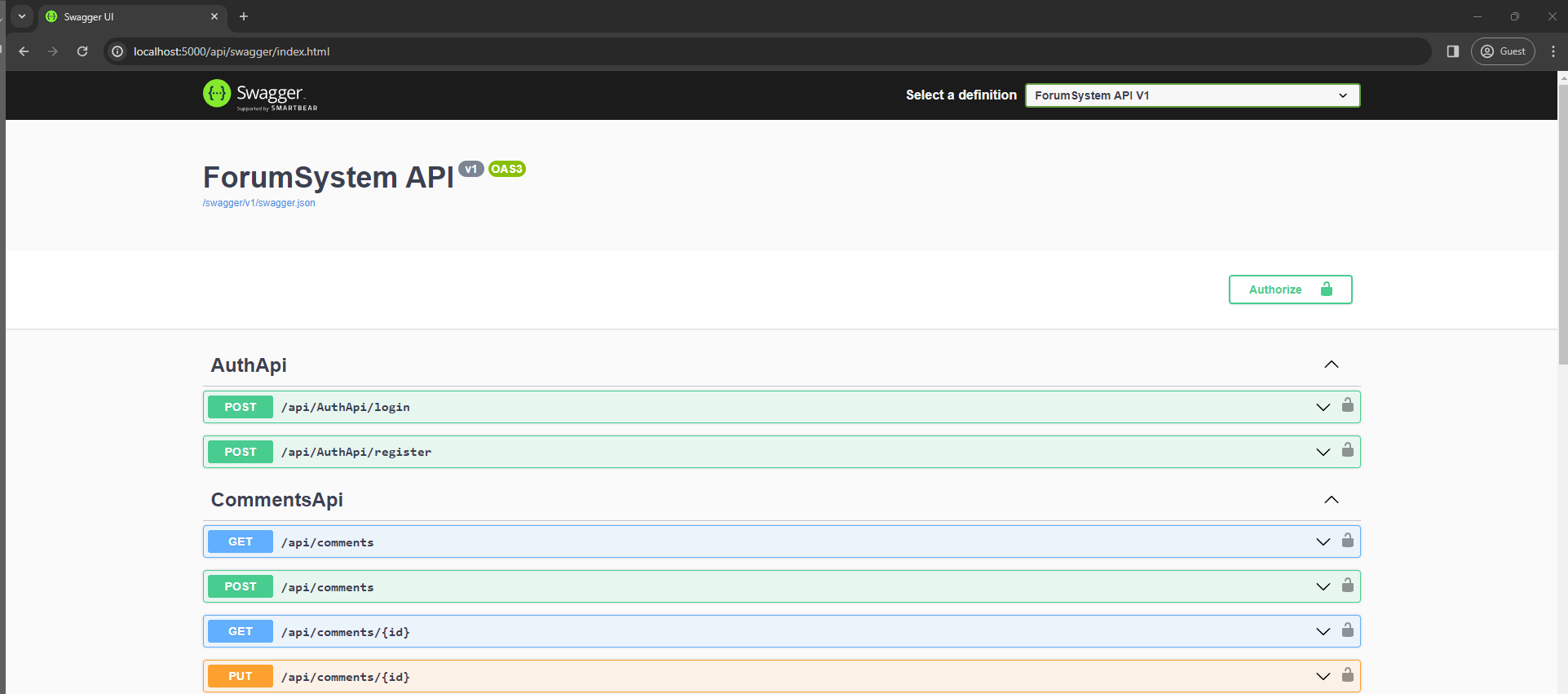Click the CommentsApi tag heading
Viewport: 1568px width, 694px height.
click(277, 500)
